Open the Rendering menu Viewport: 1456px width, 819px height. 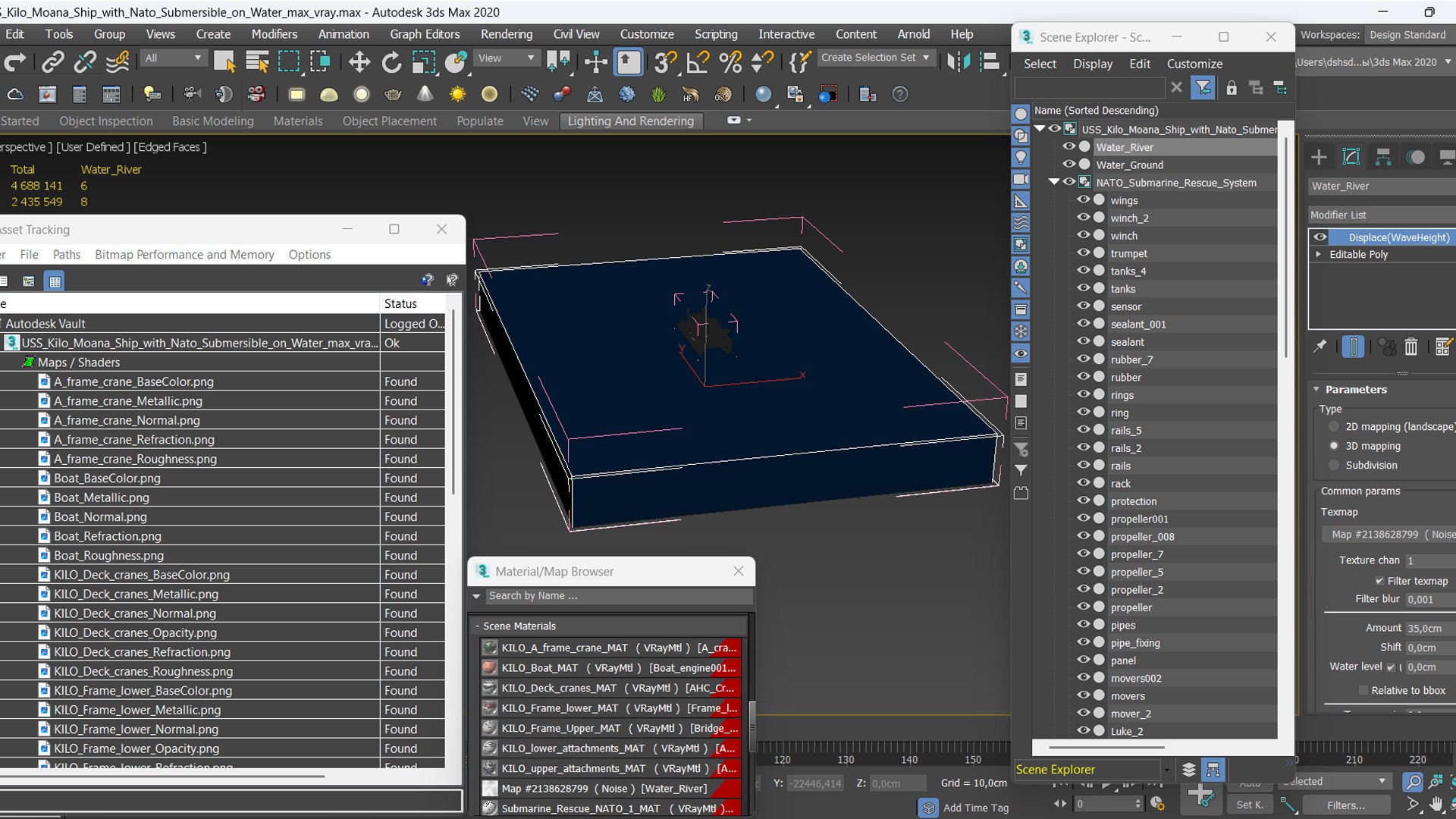coord(506,34)
